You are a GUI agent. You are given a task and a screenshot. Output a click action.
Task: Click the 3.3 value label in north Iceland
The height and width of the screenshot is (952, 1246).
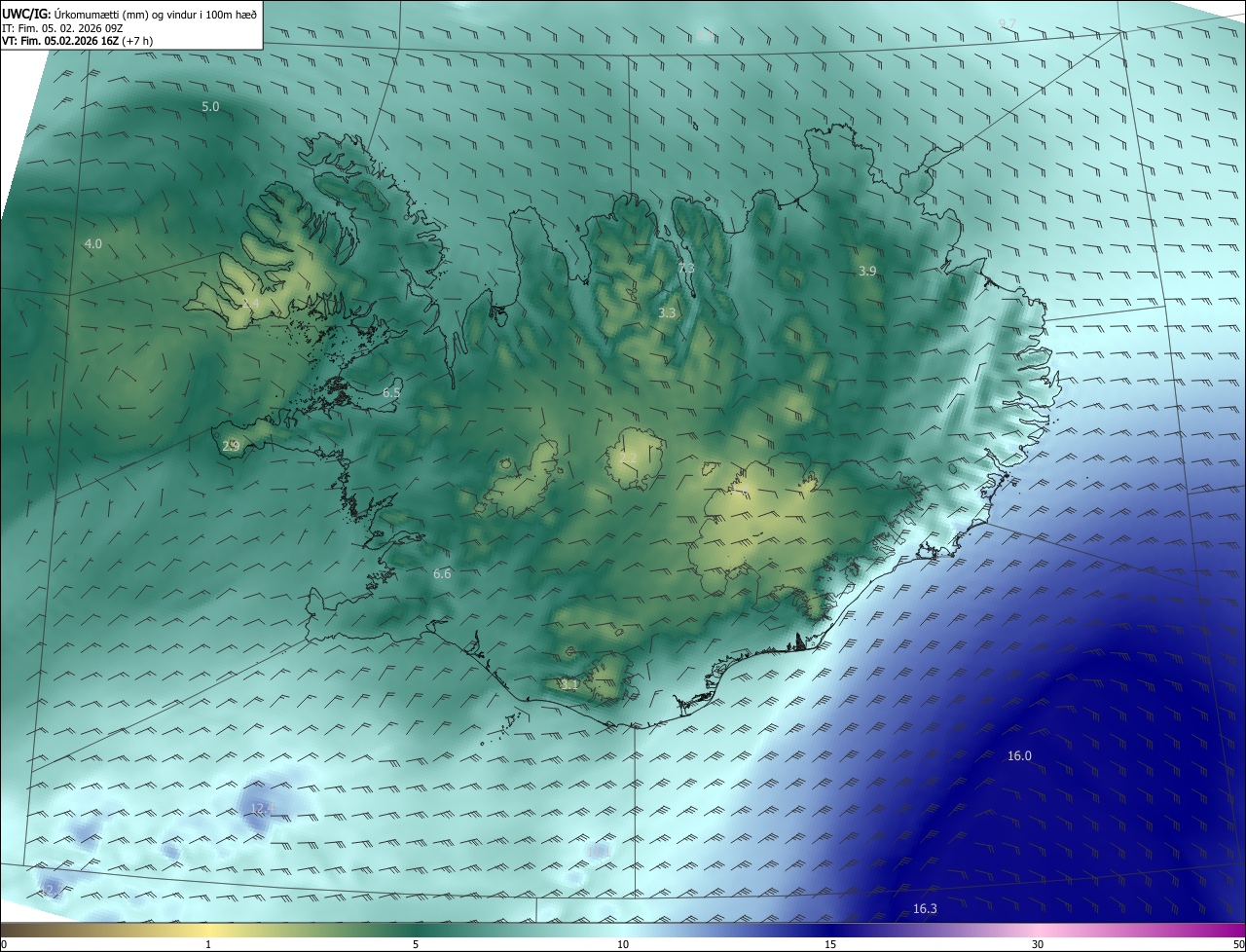(667, 313)
